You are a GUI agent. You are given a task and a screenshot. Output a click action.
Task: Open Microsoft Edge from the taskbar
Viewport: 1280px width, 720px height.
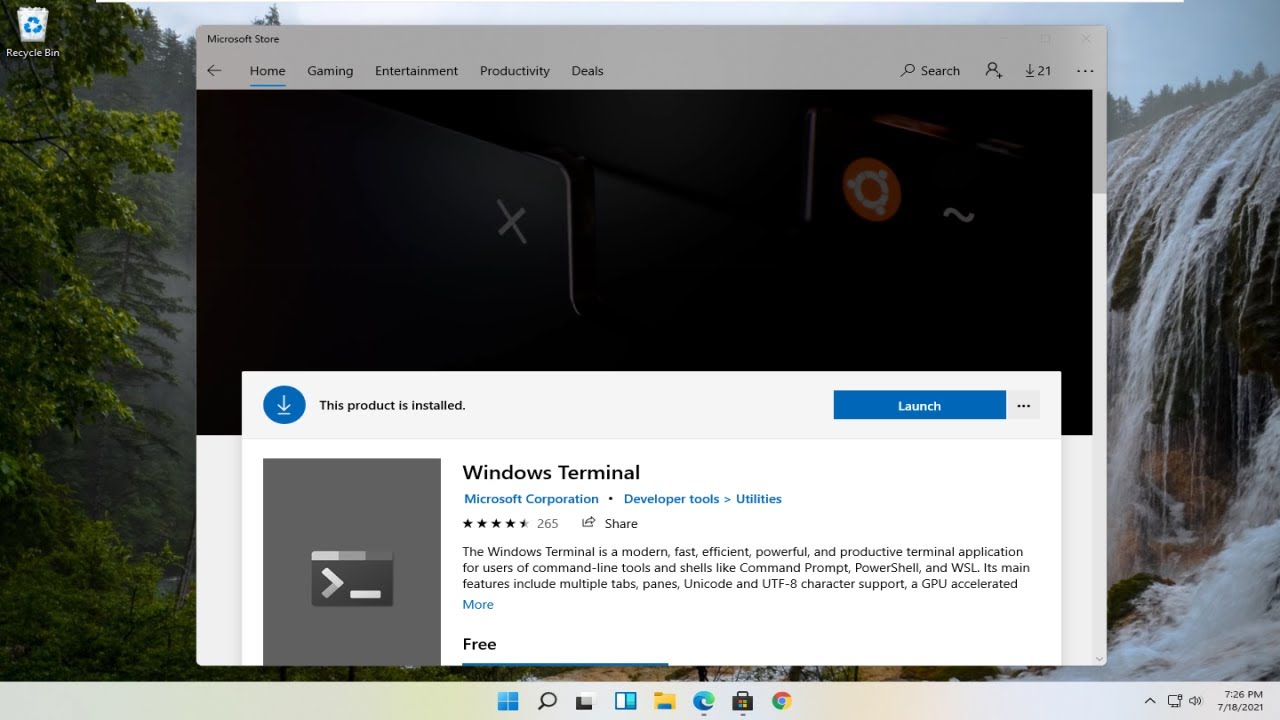[704, 701]
